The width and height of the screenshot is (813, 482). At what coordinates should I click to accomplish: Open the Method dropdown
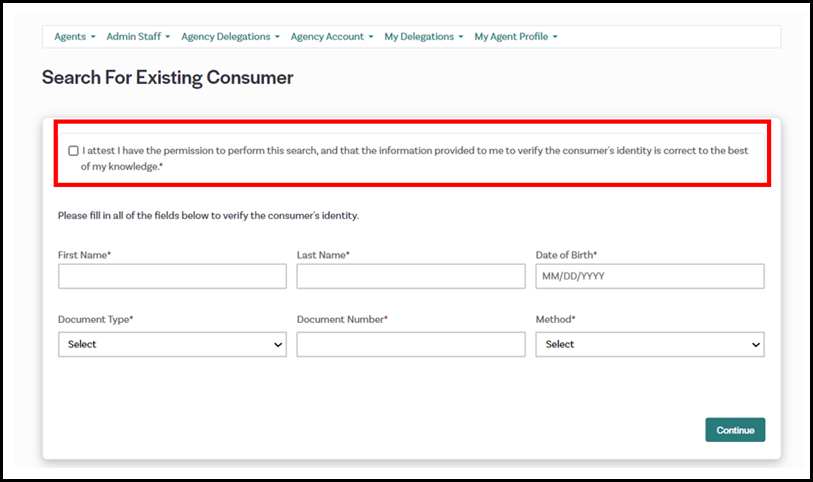coord(649,344)
